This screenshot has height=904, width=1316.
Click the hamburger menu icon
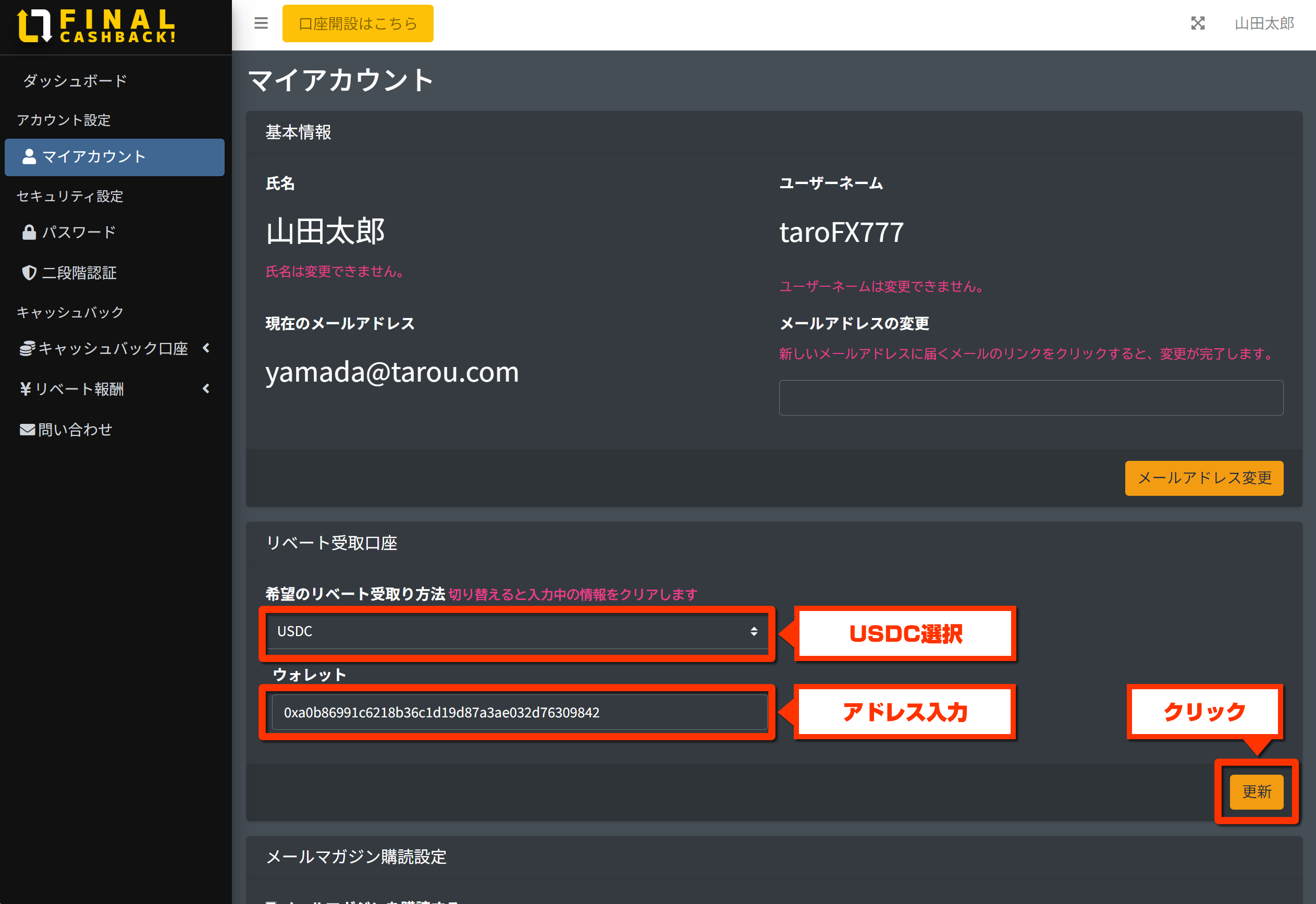pyautogui.click(x=261, y=23)
